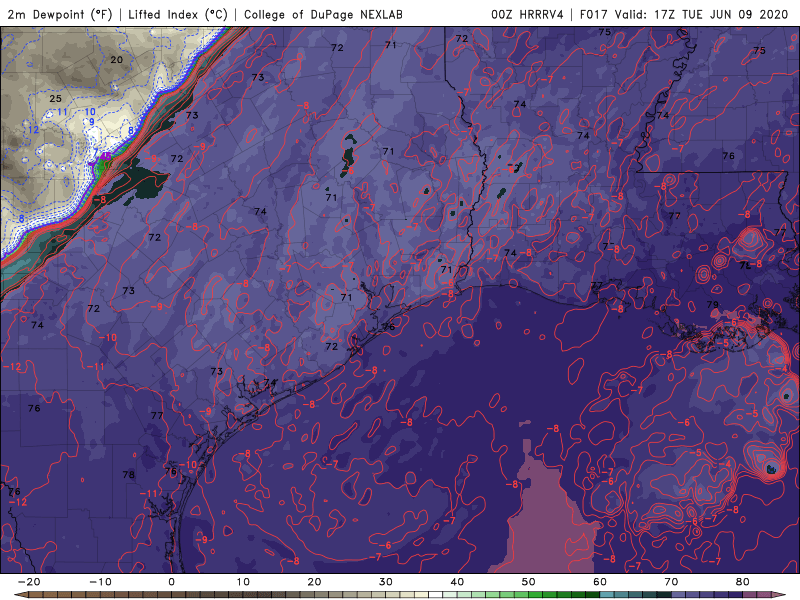800x600 pixels.
Task: Click the "70" label on the color scale
Action: click(671, 582)
